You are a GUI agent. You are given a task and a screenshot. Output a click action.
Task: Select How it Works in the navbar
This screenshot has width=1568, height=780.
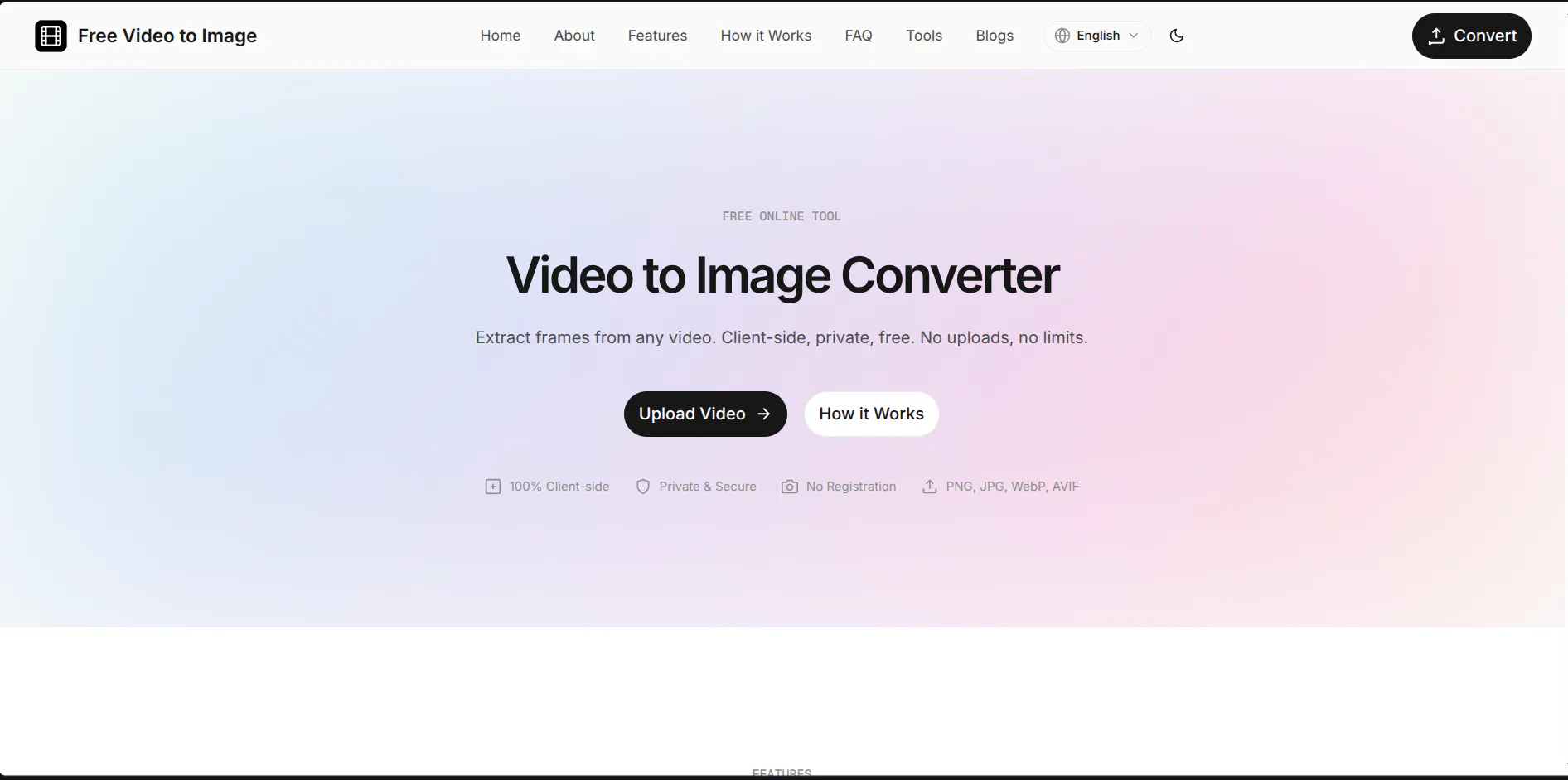[x=766, y=36]
